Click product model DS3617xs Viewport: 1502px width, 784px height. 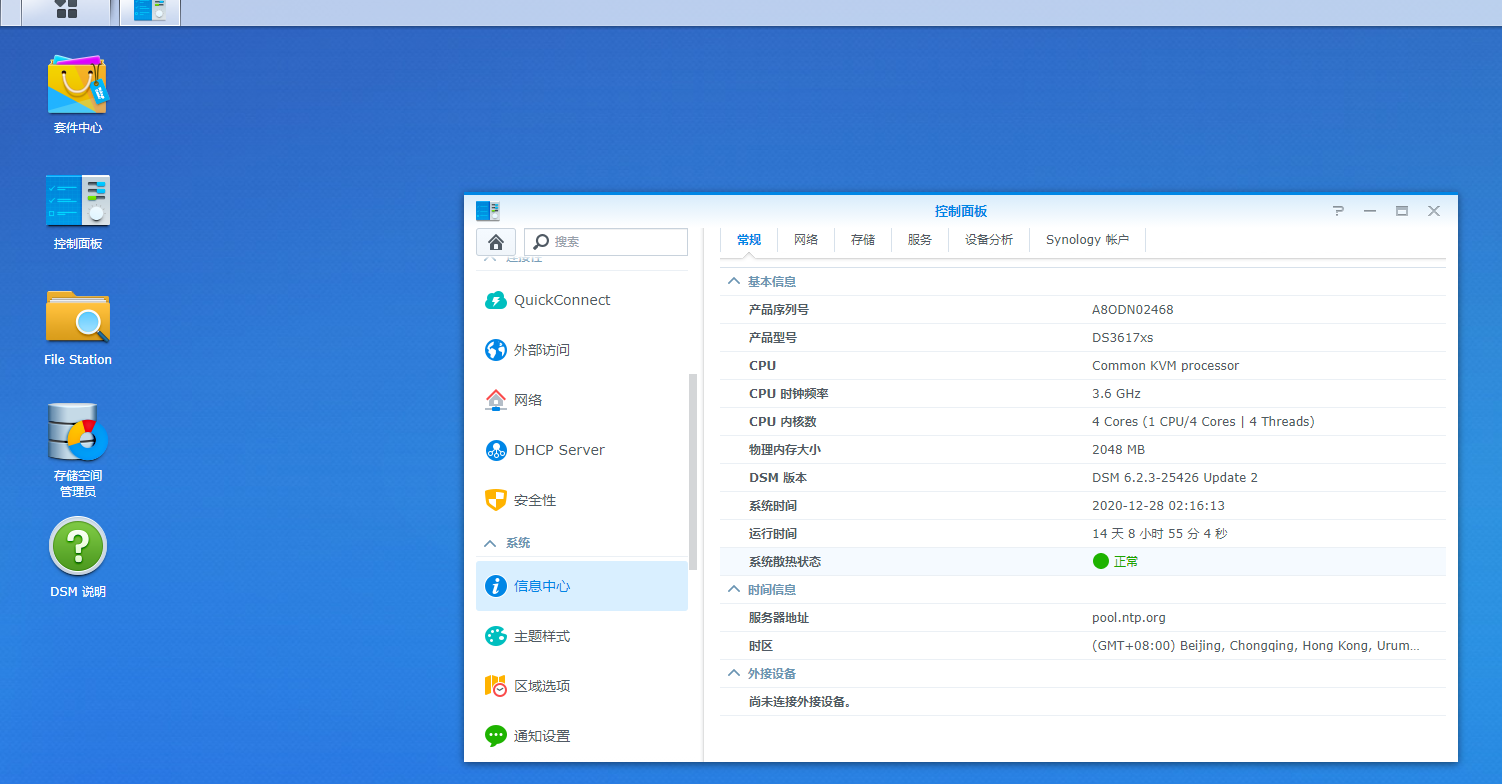(1122, 338)
